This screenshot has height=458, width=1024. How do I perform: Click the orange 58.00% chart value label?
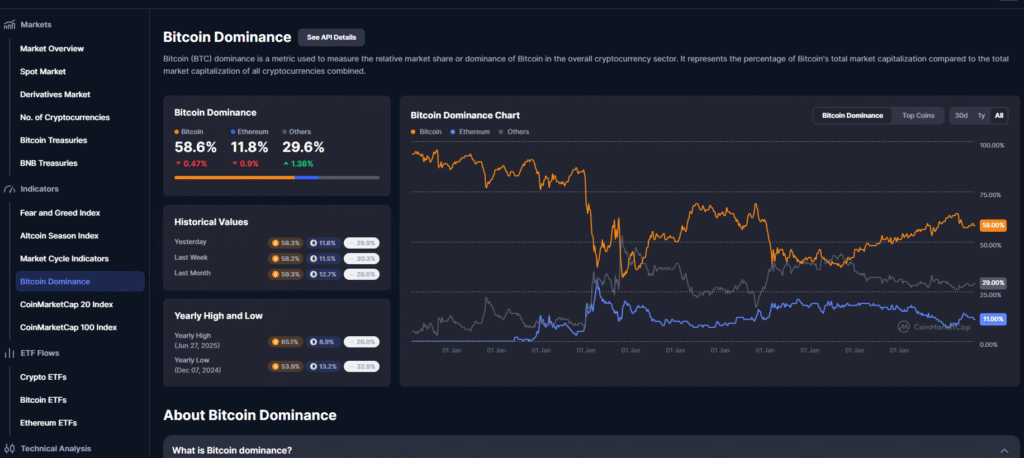[x=992, y=226]
